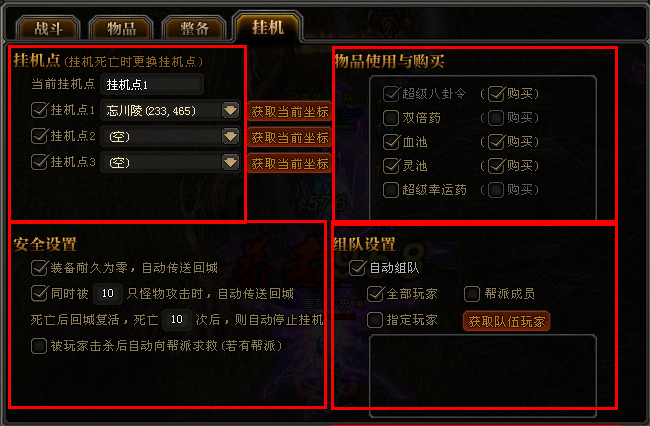Check the 帮派成员 option
This screenshot has width=650, height=426.
[472, 294]
